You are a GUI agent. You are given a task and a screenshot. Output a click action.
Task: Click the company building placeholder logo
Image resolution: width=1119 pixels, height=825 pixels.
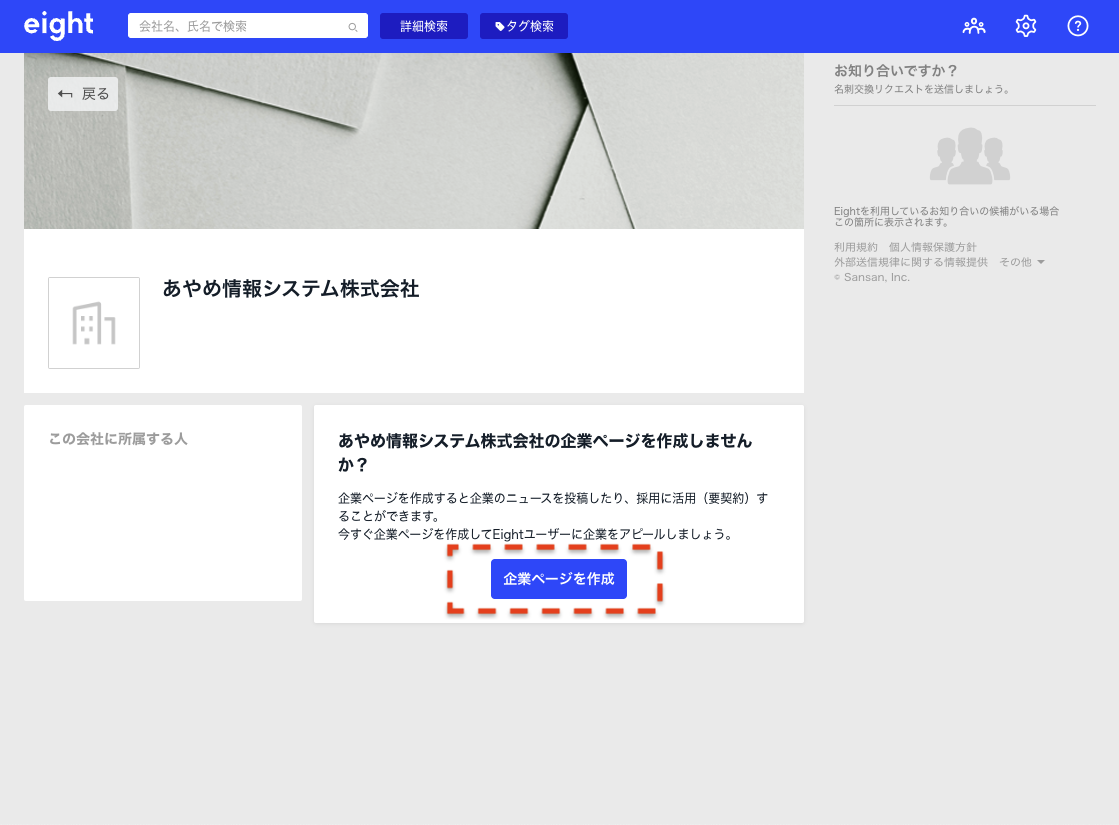[x=94, y=323]
